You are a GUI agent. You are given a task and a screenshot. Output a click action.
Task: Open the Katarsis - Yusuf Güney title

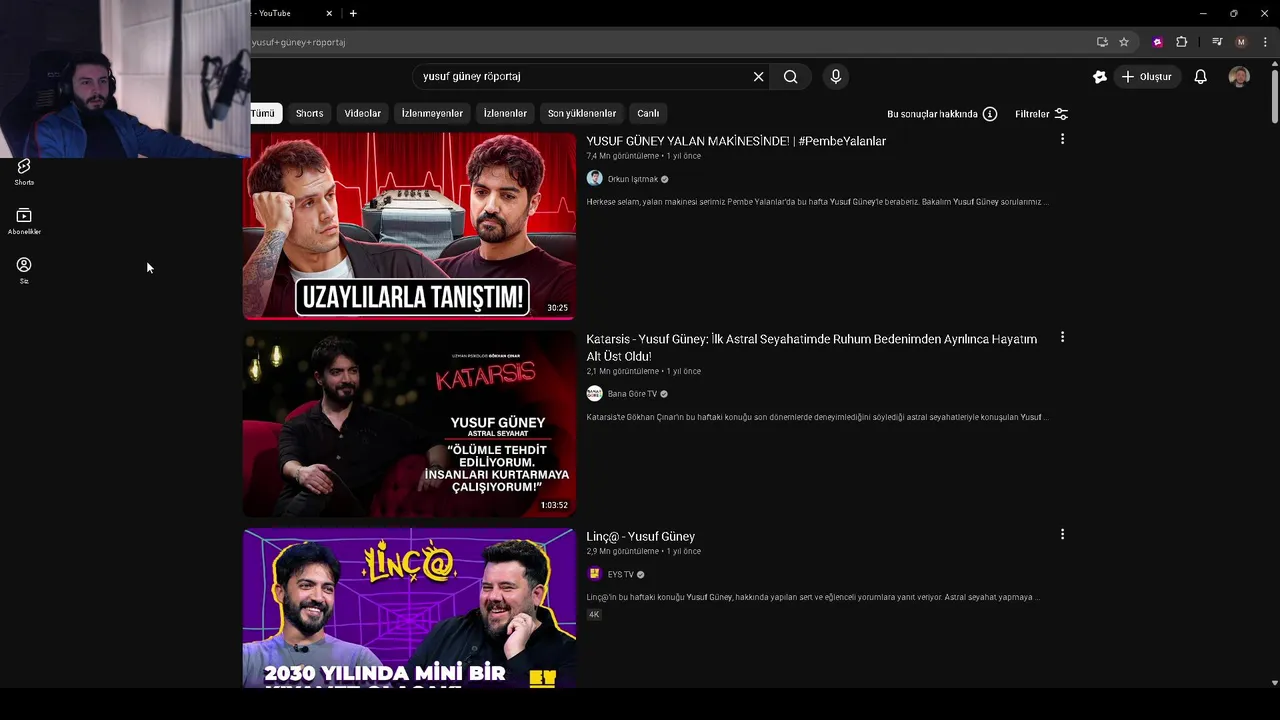(811, 347)
